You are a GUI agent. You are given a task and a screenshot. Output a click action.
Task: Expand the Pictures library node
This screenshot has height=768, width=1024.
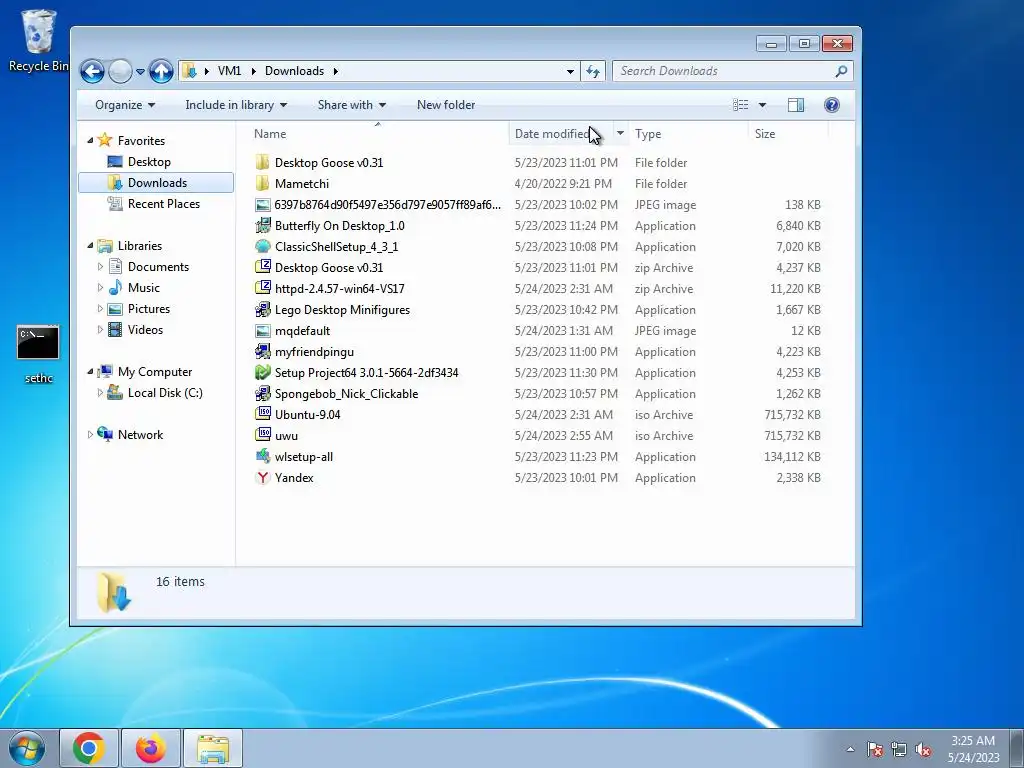point(100,309)
